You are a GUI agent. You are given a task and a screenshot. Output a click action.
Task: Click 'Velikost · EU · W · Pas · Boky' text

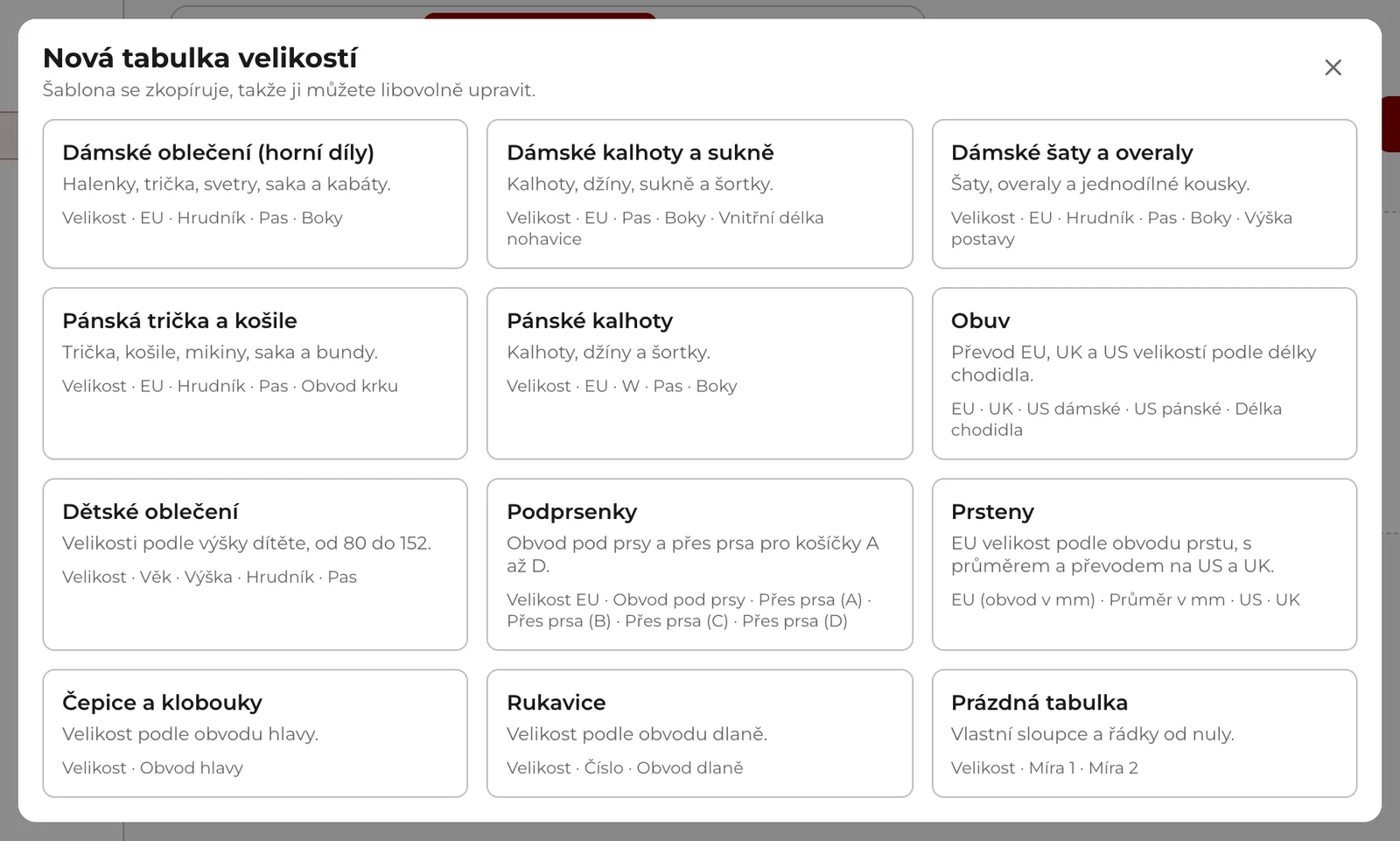click(621, 386)
